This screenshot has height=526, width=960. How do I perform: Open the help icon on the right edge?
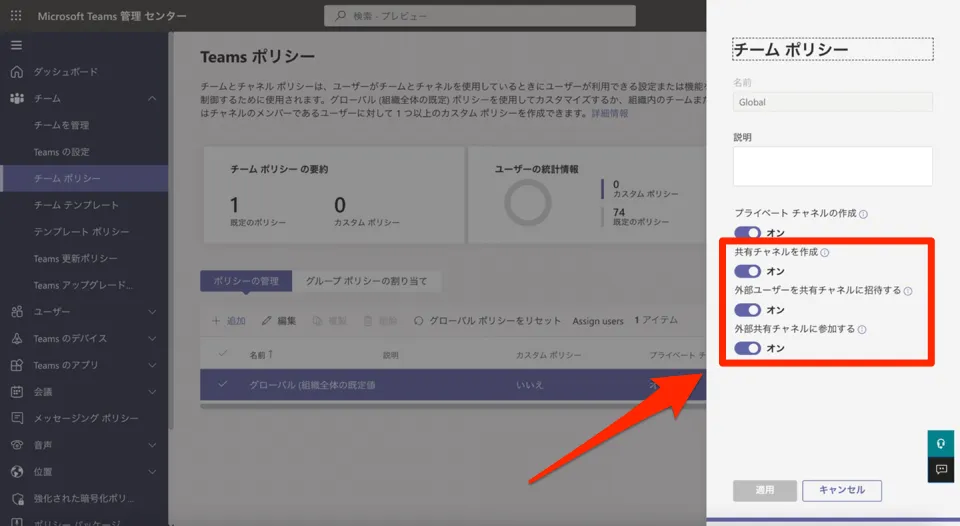pyautogui.click(x=941, y=443)
